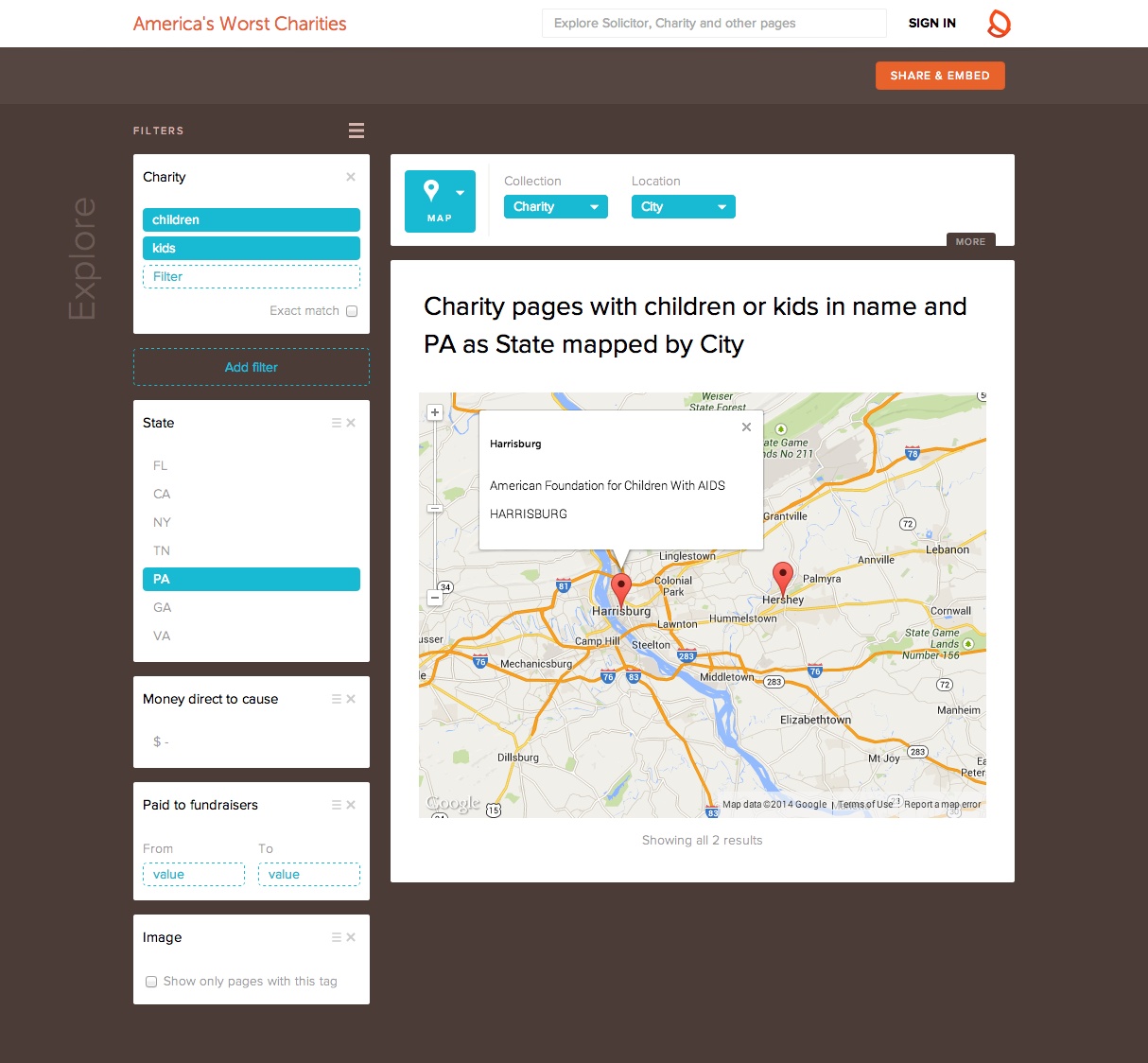1148x1063 pixels.
Task: Select the Hershey red map marker
Action: pyautogui.click(x=782, y=578)
